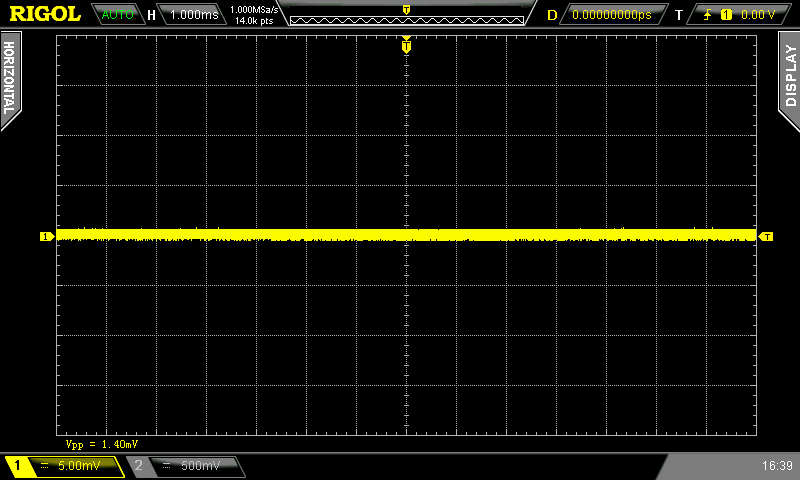The height and width of the screenshot is (480, 800).
Task: Click the channel 1 DC coupling icon
Action: coord(44,466)
